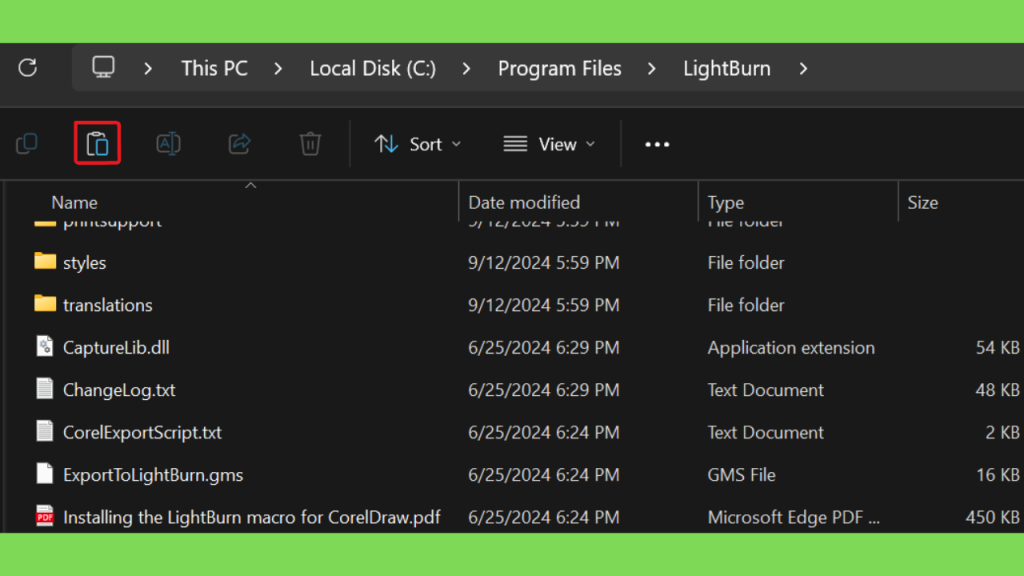Paste clipboard contents into folder

pyautogui.click(x=97, y=144)
